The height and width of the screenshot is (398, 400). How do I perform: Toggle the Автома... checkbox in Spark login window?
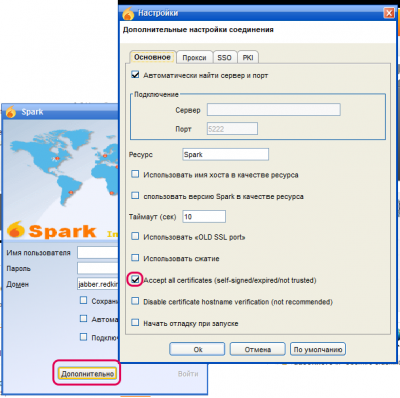[83, 319]
